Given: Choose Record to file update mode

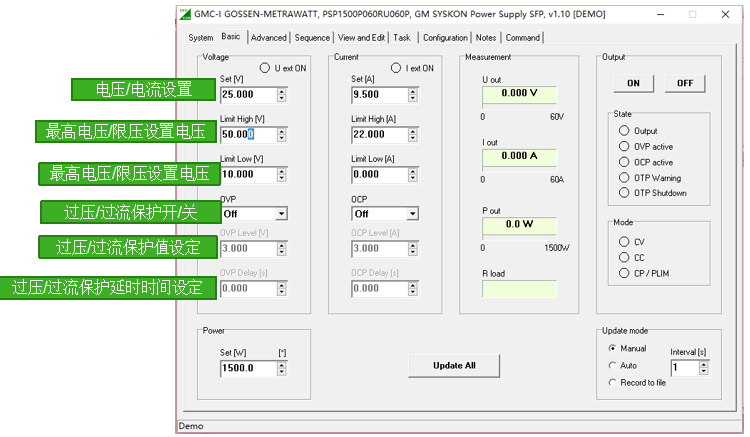Looking at the screenshot, I should [x=613, y=382].
